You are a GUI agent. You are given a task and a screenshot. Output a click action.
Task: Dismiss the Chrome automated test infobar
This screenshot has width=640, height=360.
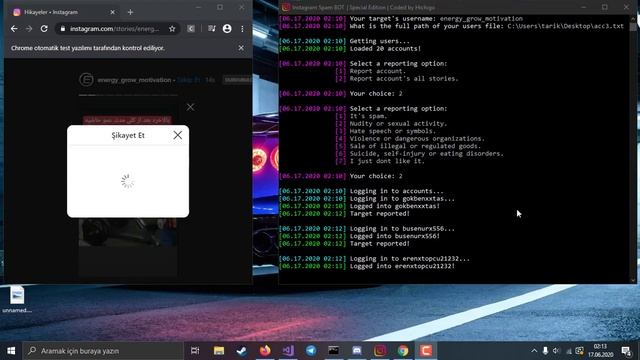[241, 48]
